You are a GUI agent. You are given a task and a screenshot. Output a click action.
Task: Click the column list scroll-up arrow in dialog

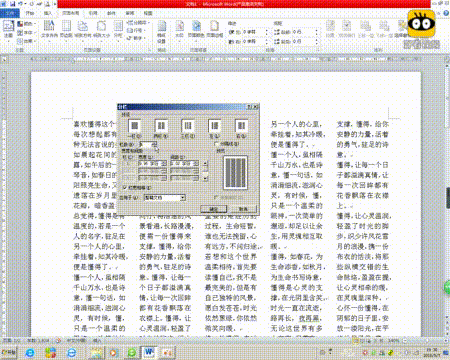(205, 164)
